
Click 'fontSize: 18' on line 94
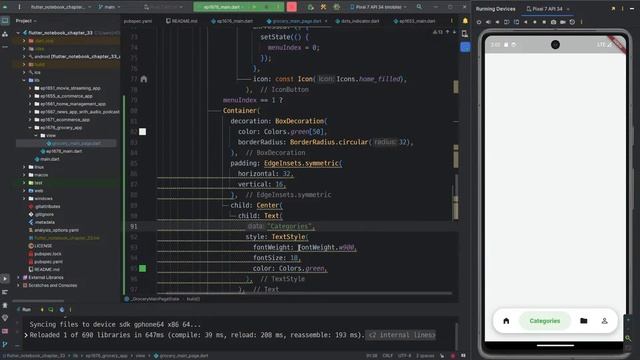coord(276,258)
